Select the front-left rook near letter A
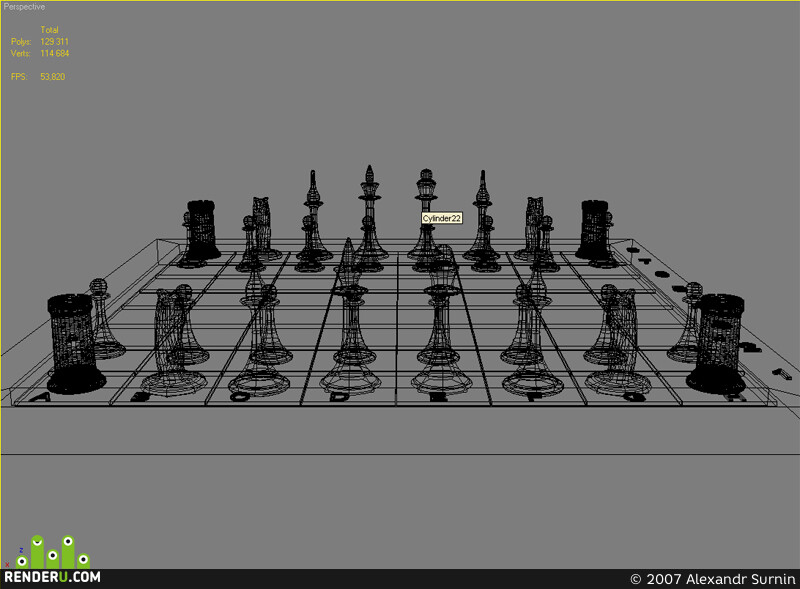Screen dimensions: 800x589 [74, 343]
